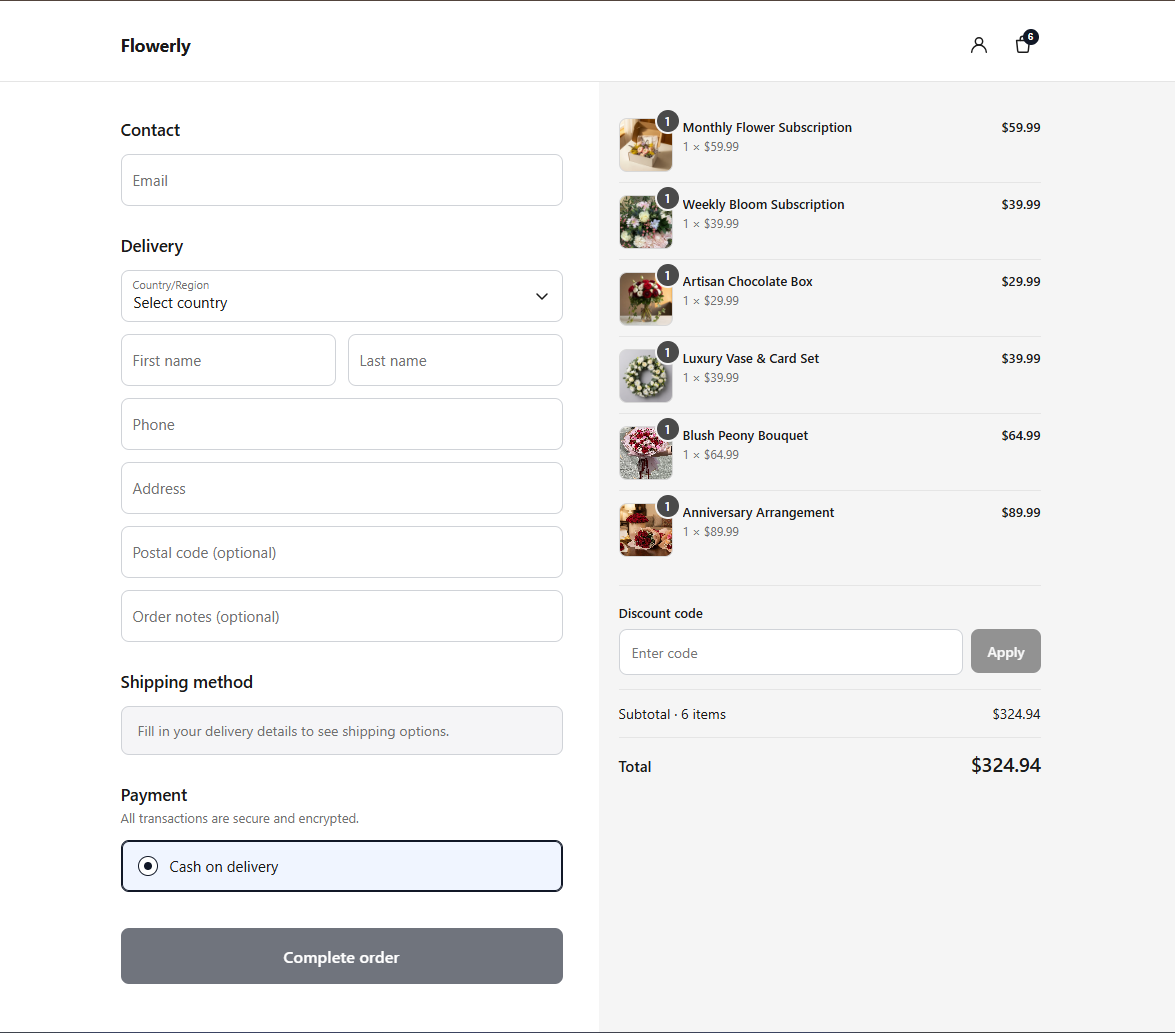
Task: Click the chevron arrow in Select country
Action: click(542, 297)
